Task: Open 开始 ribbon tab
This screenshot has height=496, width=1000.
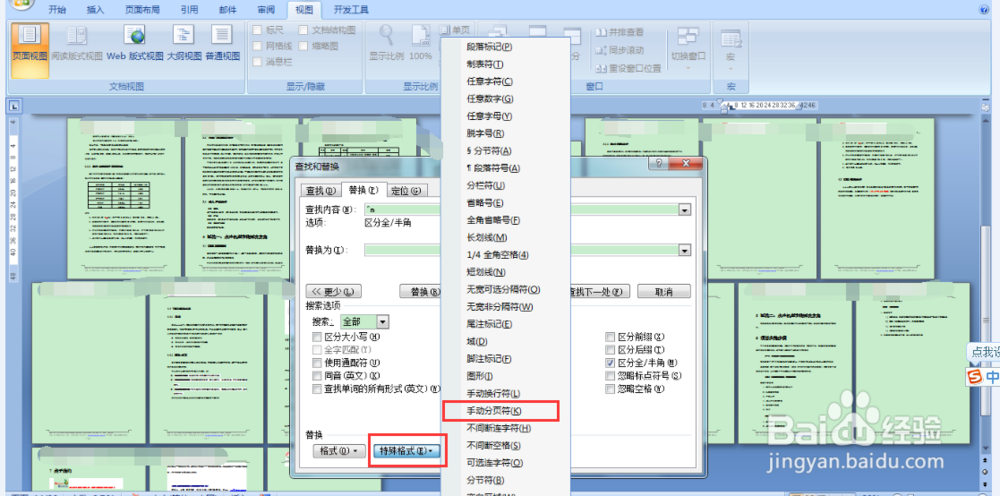Action: click(57, 10)
